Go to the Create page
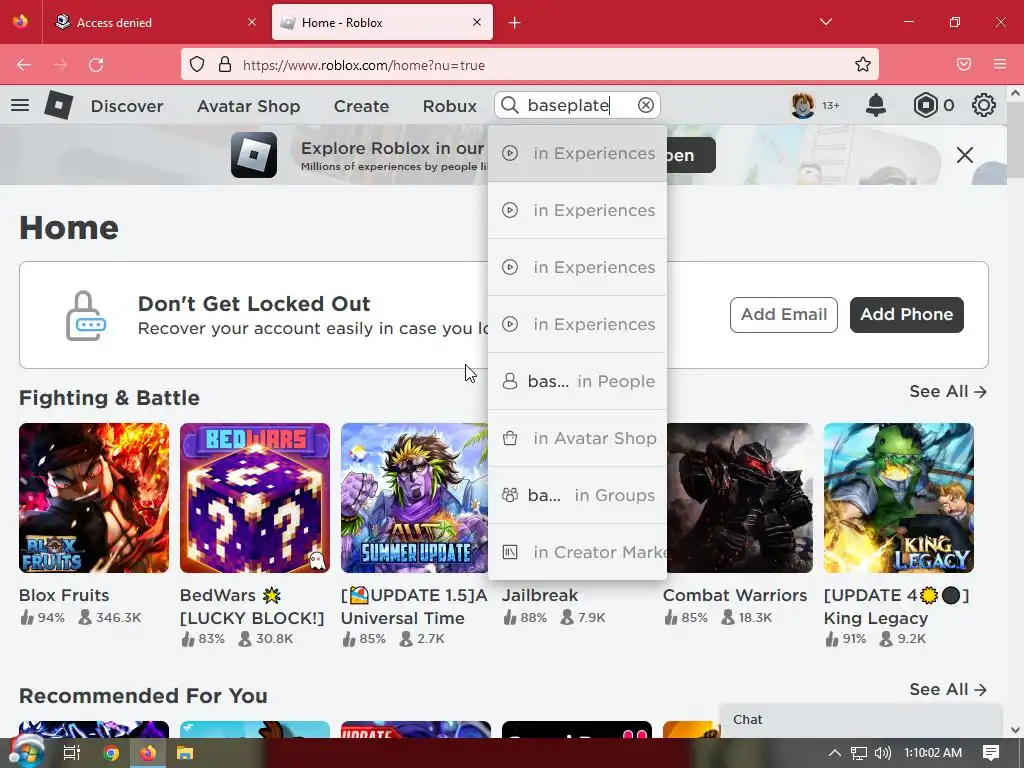The height and width of the screenshot is (768, 1024). click(361, 106)
